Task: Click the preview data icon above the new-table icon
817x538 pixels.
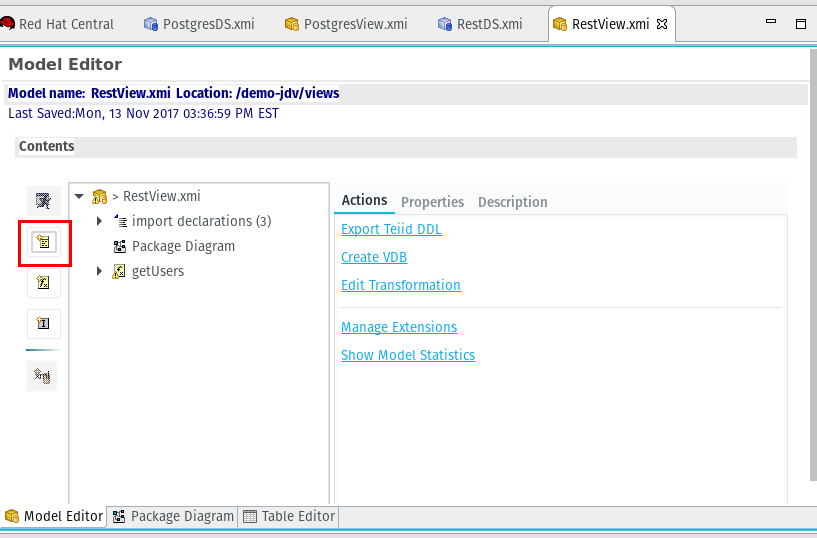Action: tap(44, 201)
